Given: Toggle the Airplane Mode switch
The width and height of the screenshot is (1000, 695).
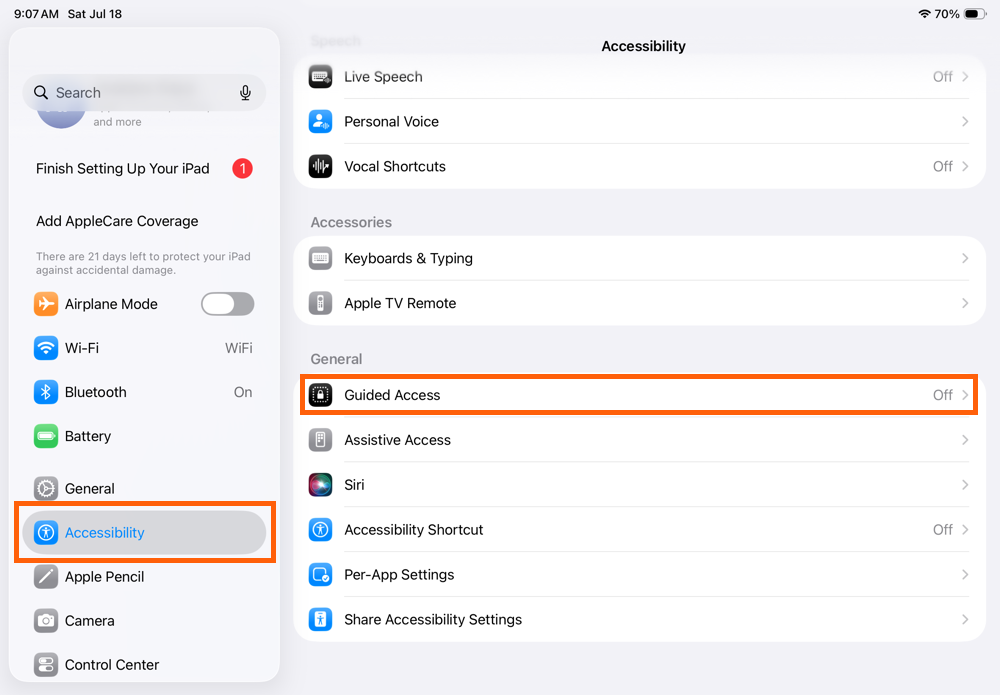Looking at the screenshot, I should tap(228, 304).
